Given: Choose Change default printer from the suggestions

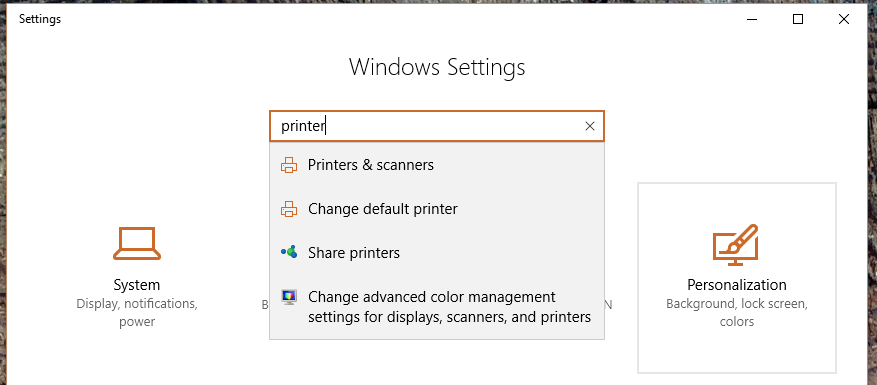Looking at the screenshot, I should [437, 209].
